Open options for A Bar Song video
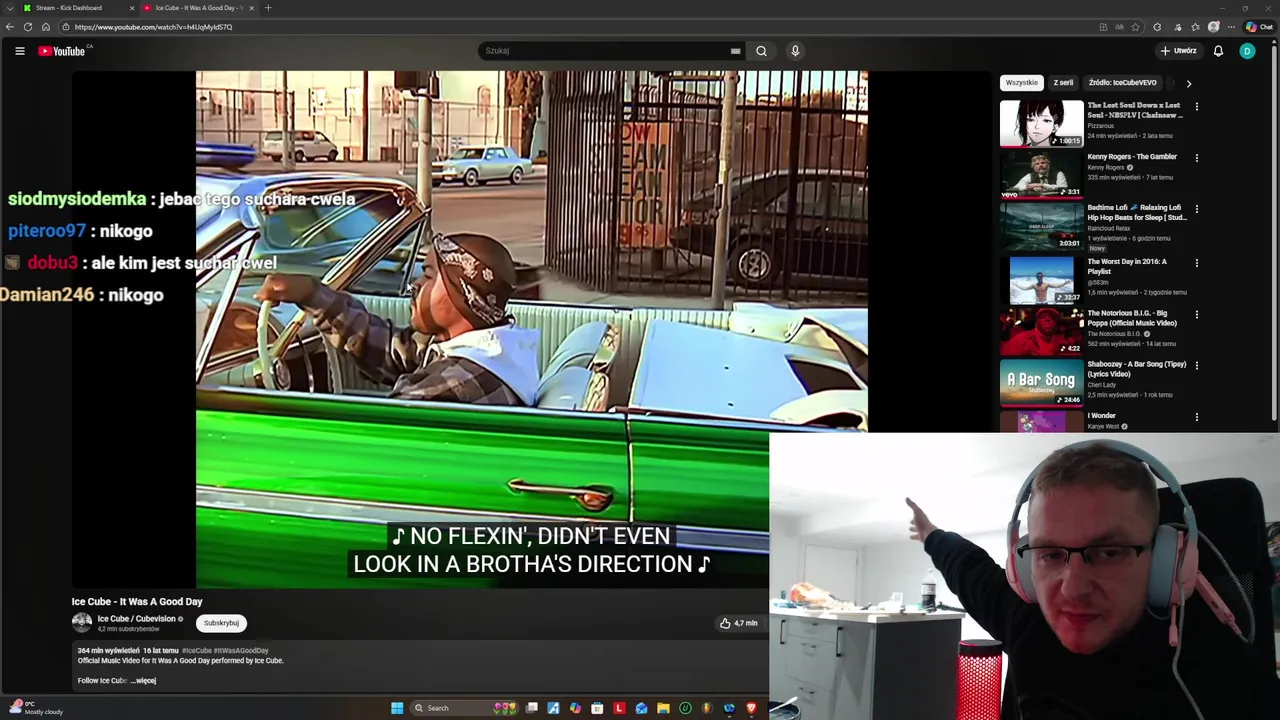This screenshot has height=720, width=1280. pos(1196,365)
